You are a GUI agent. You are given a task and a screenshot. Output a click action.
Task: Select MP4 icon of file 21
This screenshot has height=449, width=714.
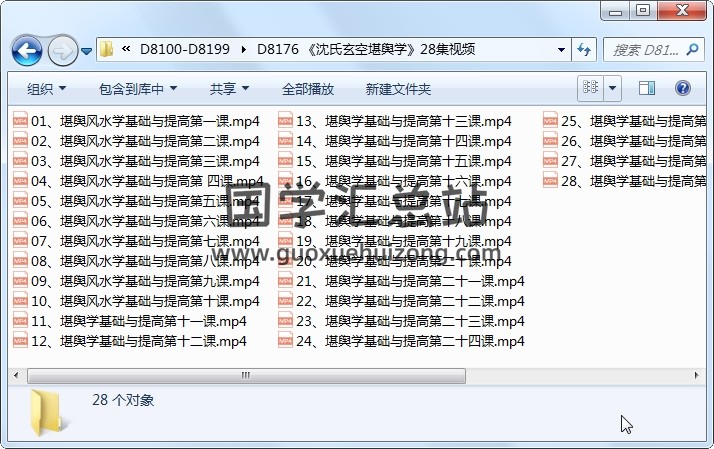[x=285, y=281]
